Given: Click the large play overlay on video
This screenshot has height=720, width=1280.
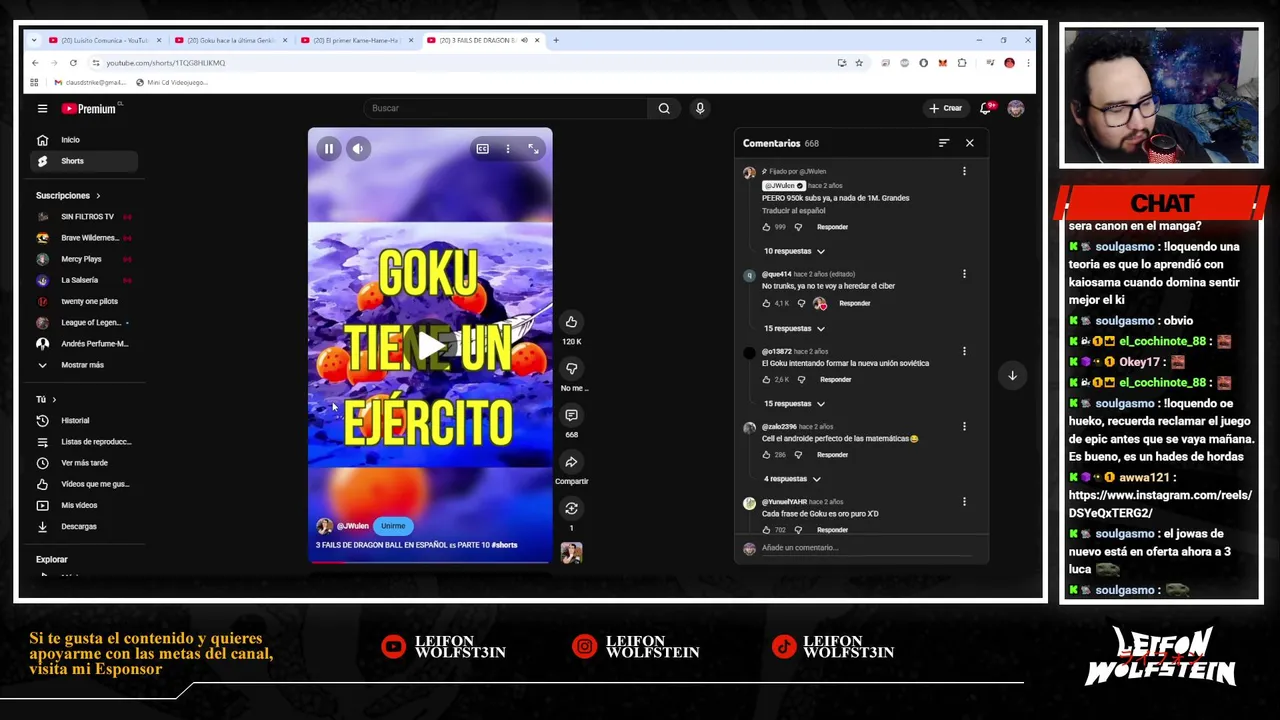Looking at the screenshot, I should (x=430, y=346).
